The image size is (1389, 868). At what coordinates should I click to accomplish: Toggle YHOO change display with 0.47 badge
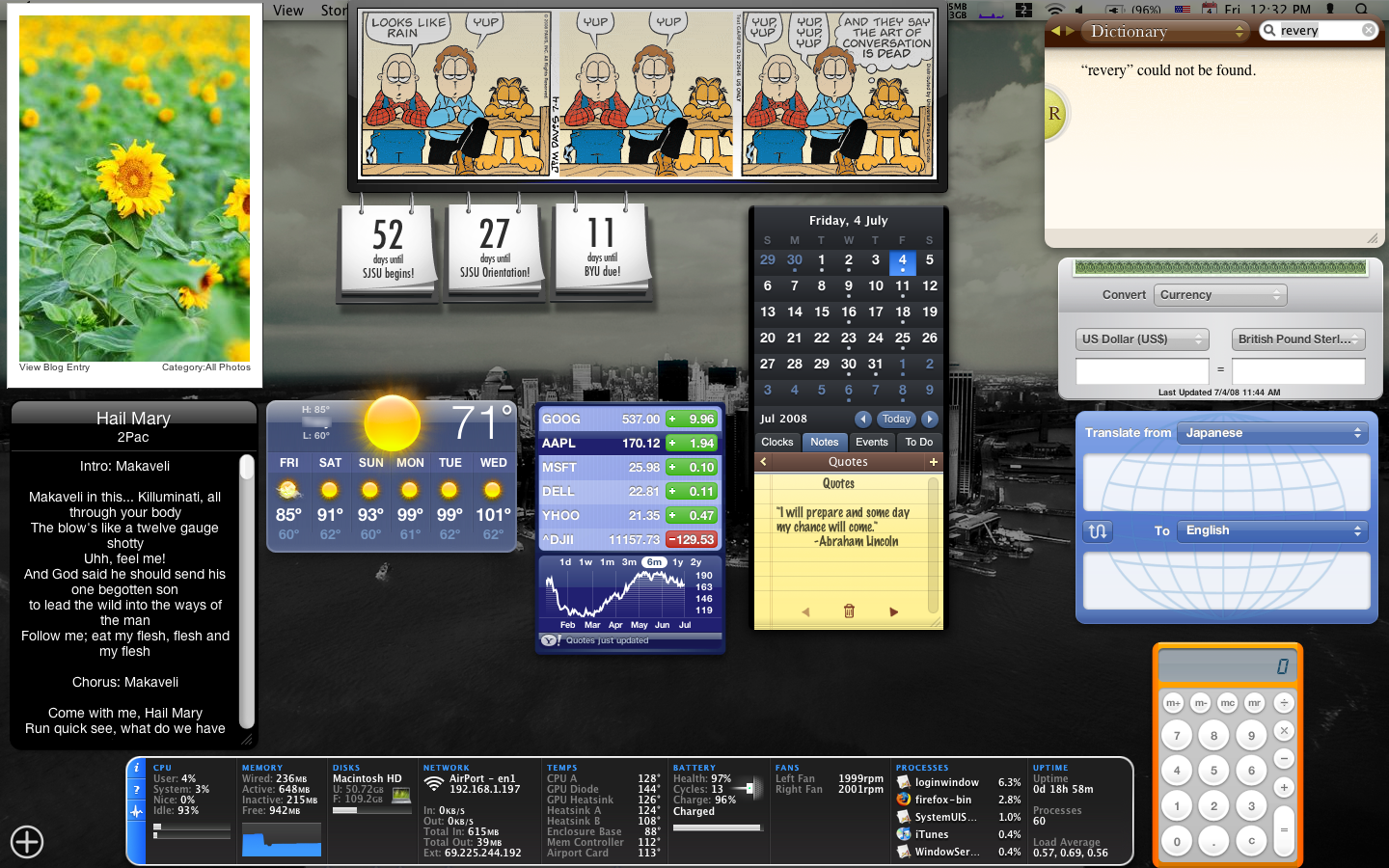(691, 516)
